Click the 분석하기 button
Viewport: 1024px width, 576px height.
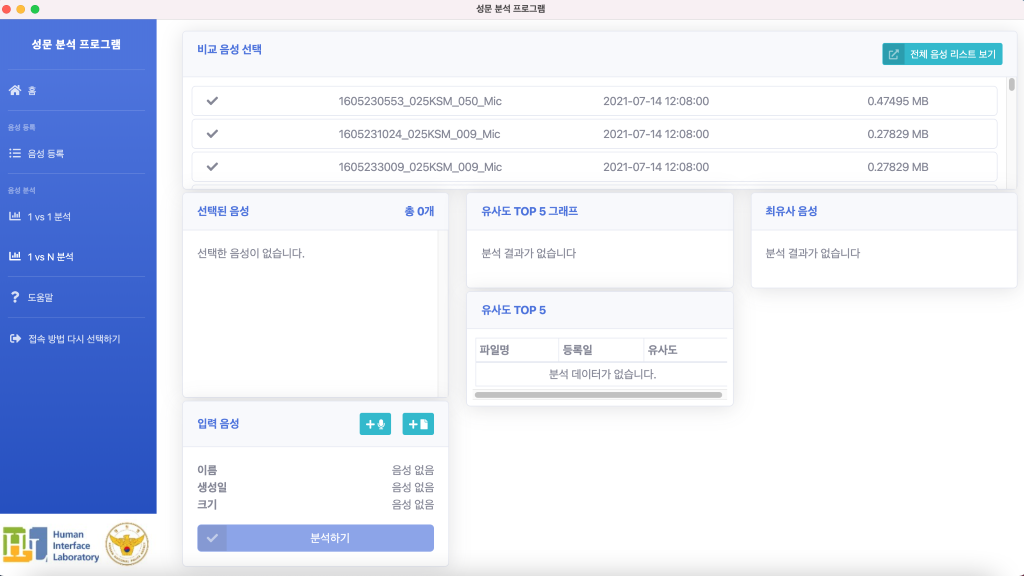coord(315,538)
